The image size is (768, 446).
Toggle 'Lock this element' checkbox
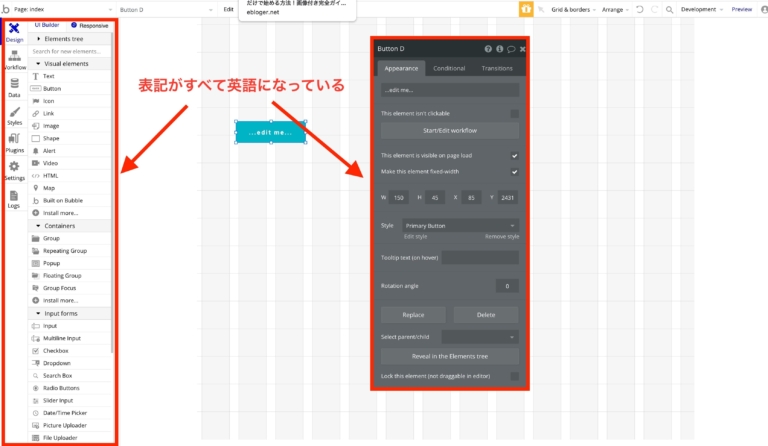pyautogui.click(x=514, y=376)
